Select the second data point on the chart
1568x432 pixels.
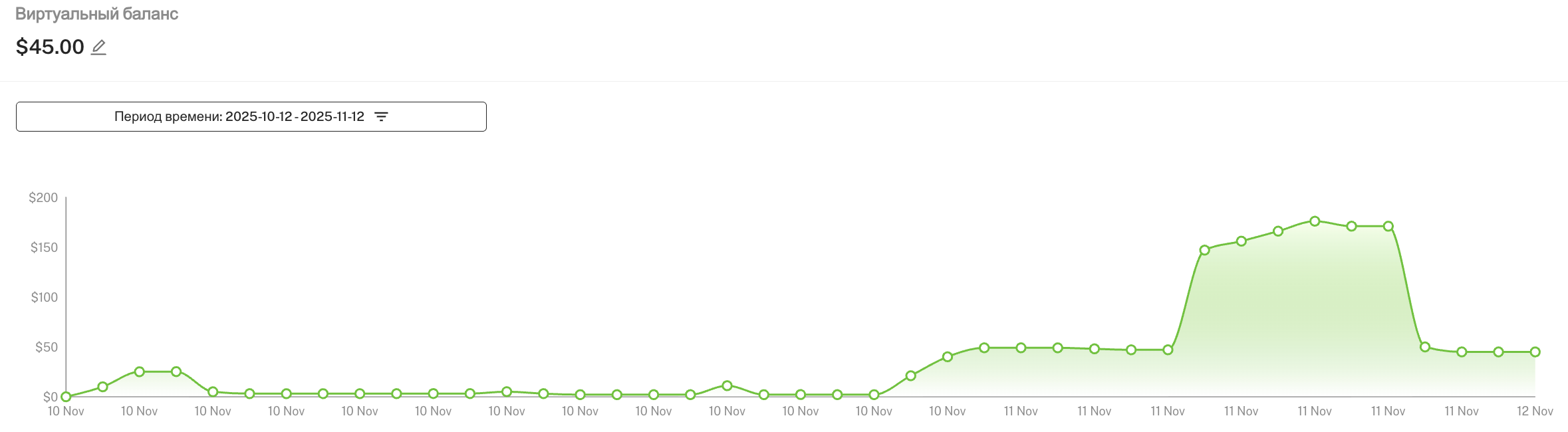point(102,387)
